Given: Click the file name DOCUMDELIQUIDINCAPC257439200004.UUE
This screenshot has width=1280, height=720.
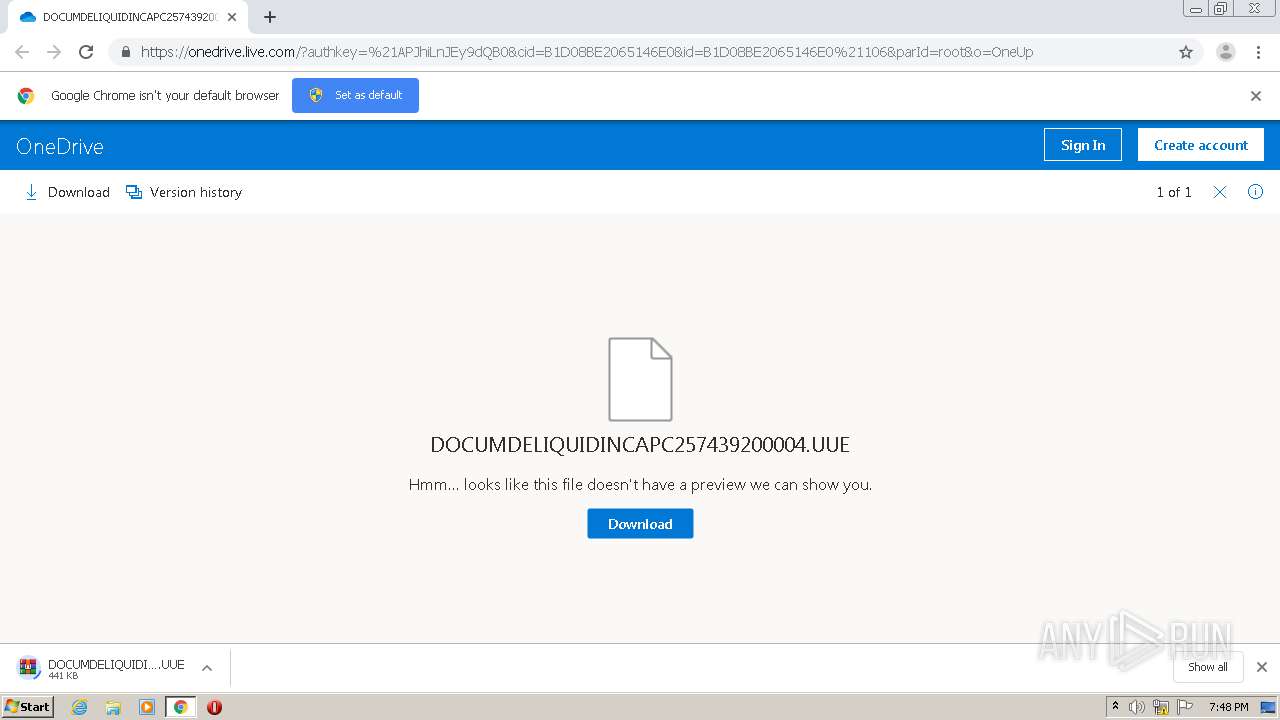Looking at the screenshot, I should click(640, 445).
